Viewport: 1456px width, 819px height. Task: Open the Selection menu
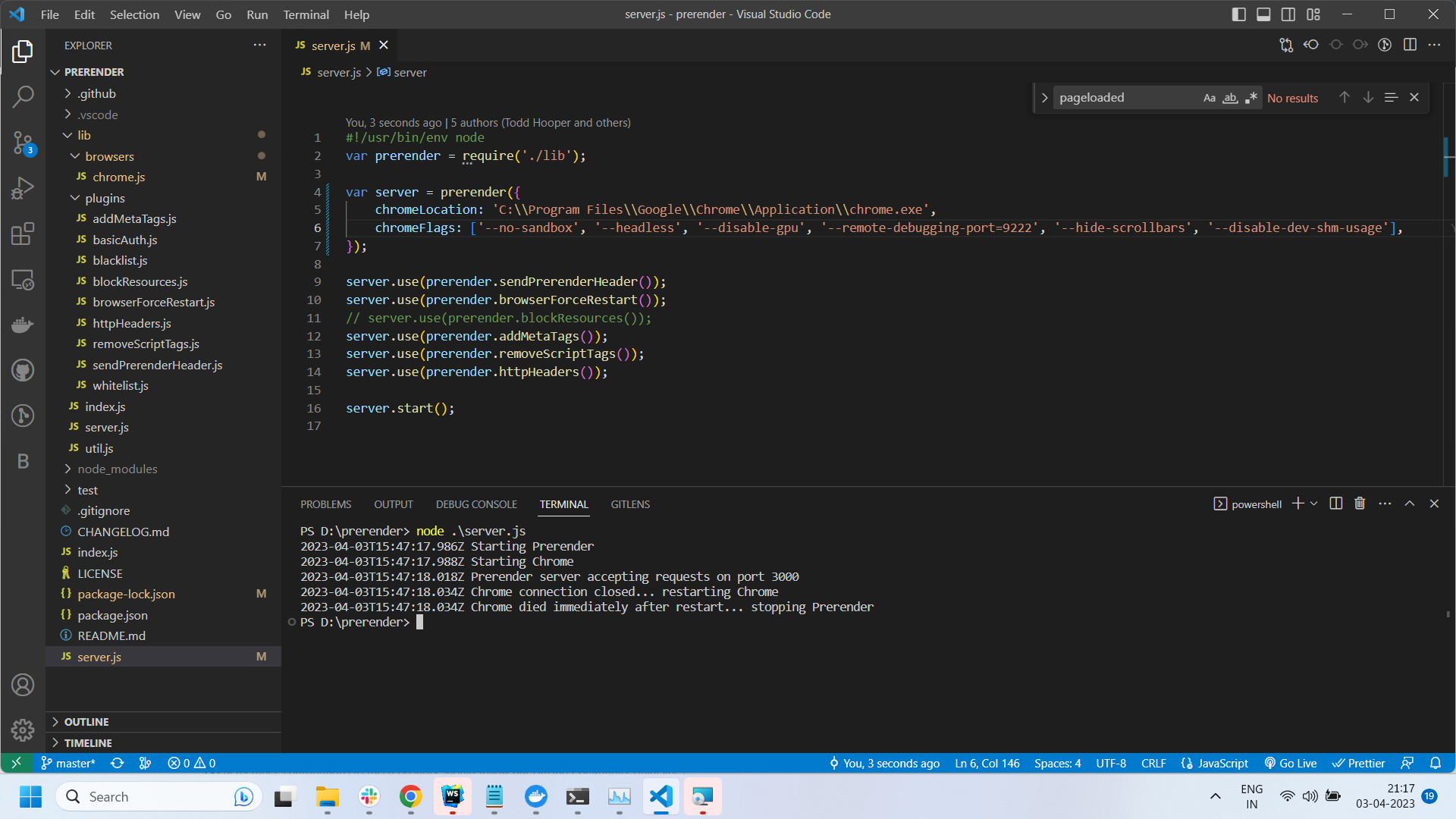pos(134,14)
